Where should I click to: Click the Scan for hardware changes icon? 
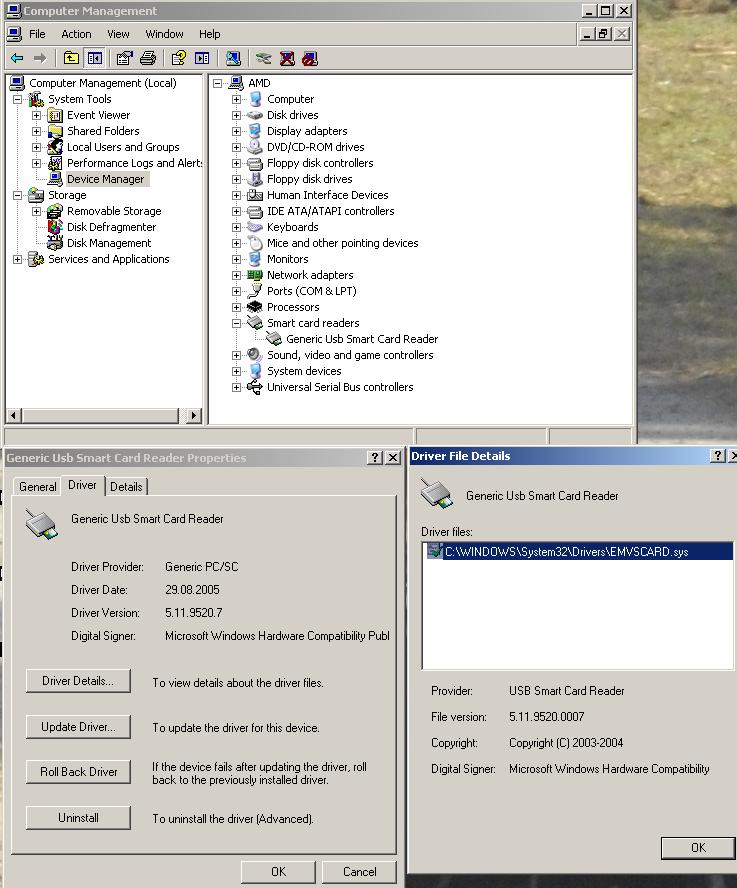[x=233, y=58]
